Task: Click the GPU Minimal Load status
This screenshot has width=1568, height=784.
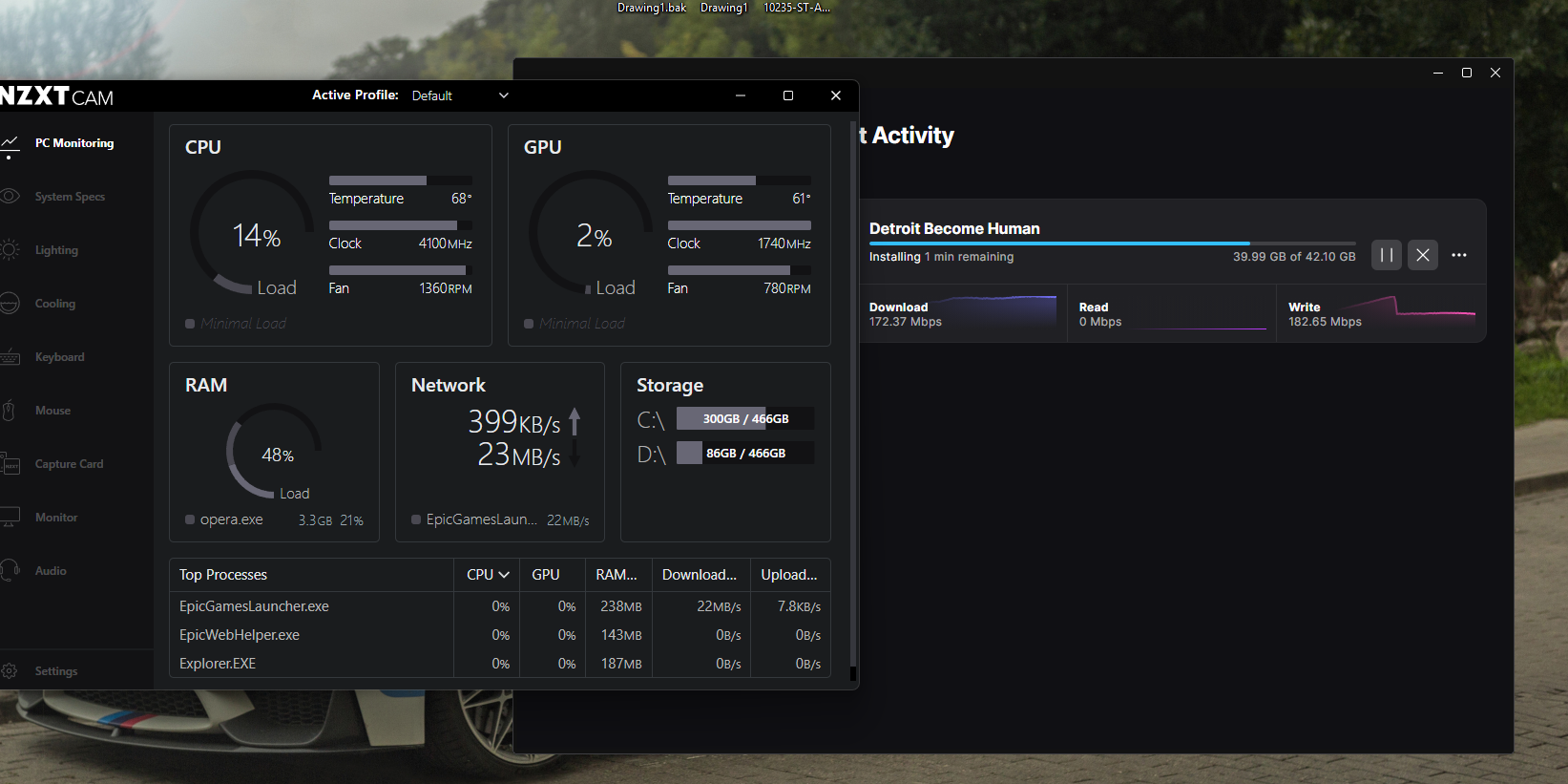Action: pos(575,324)
